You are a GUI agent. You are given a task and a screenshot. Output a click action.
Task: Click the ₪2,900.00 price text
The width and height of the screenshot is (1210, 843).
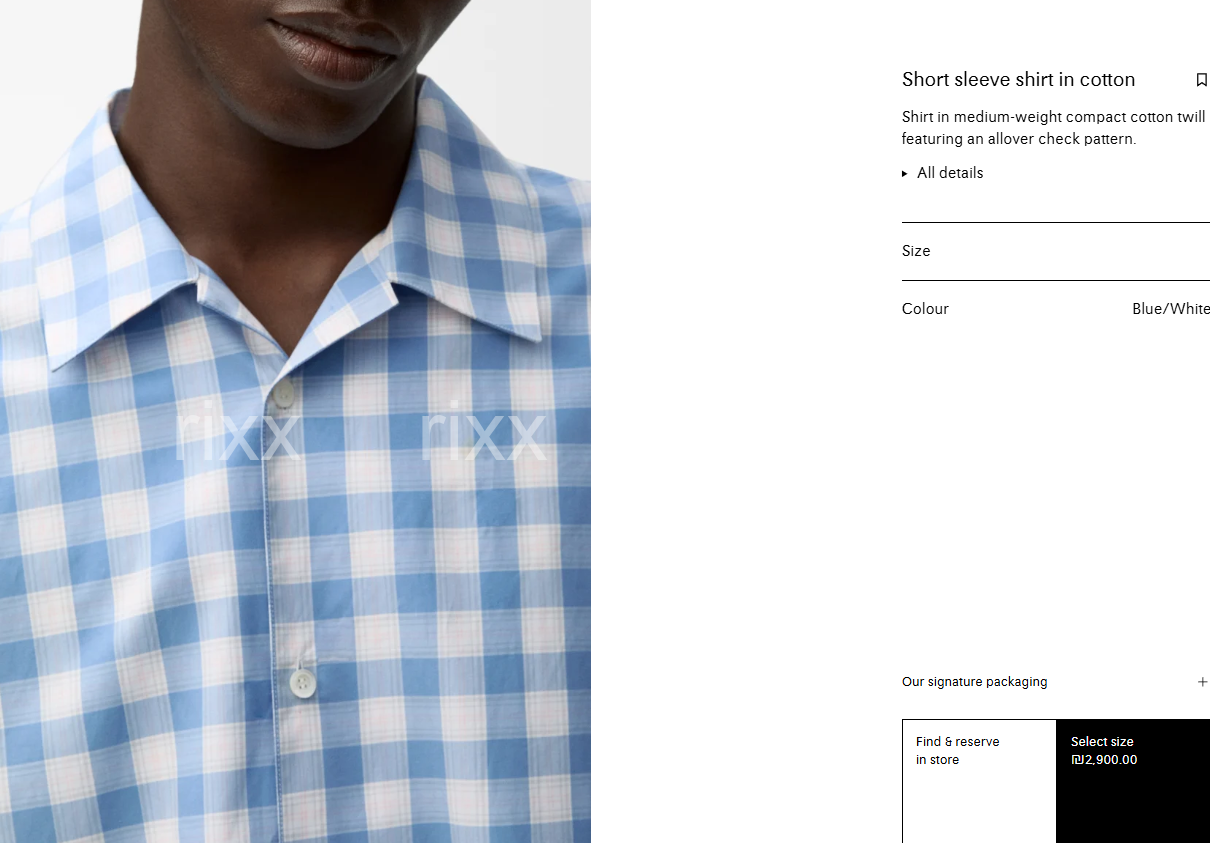(1104, 760)
